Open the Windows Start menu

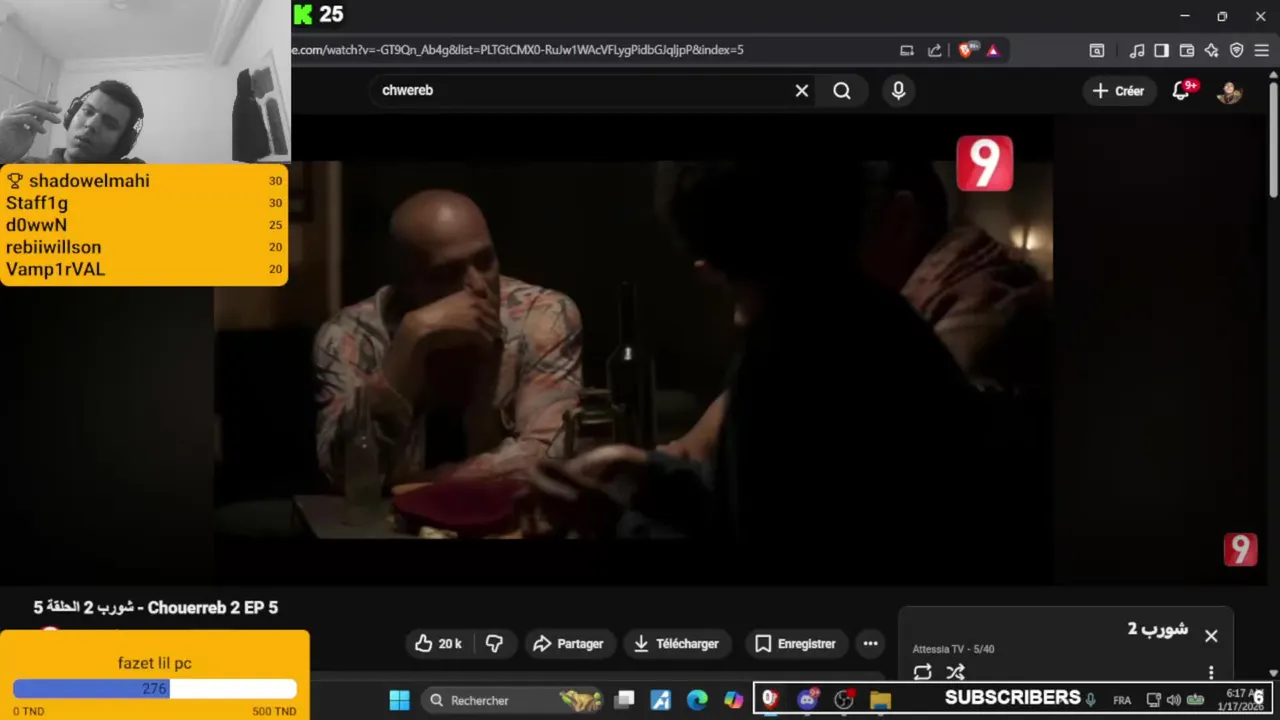[399, 700]
